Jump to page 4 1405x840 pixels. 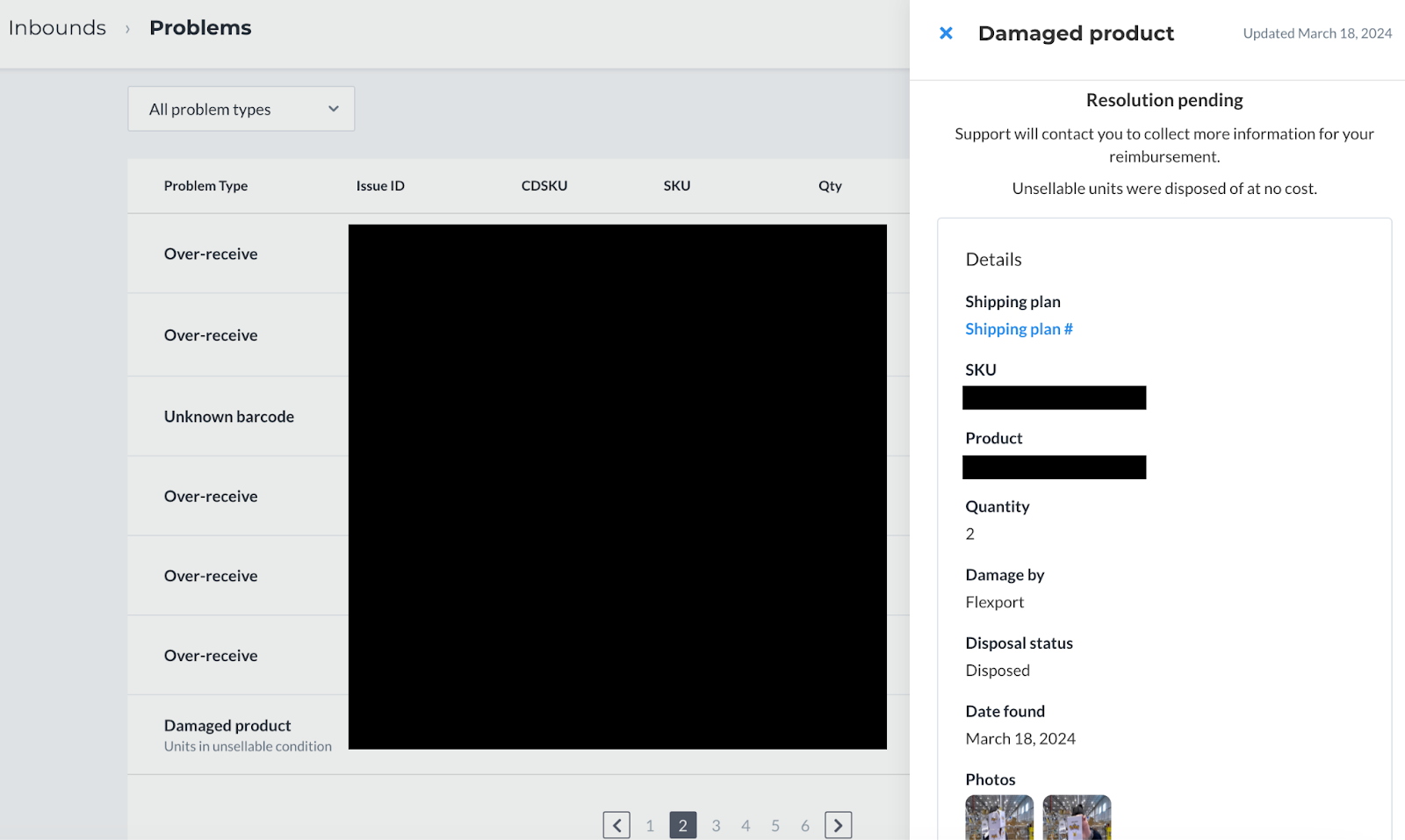click(x=746, y=825)
